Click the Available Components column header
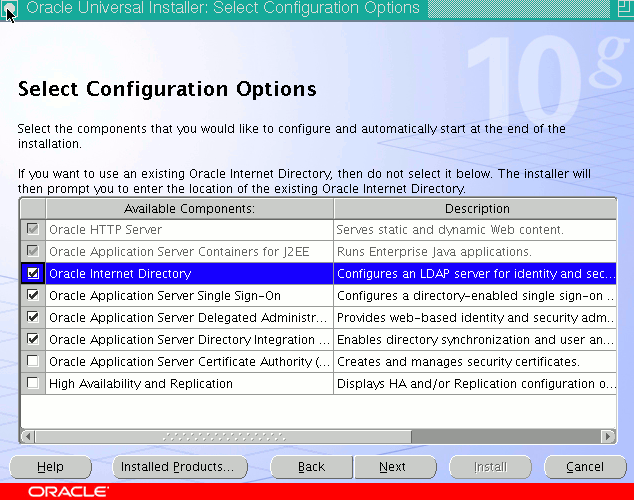This screenshot has height=500, width=634. click(190, 209)
